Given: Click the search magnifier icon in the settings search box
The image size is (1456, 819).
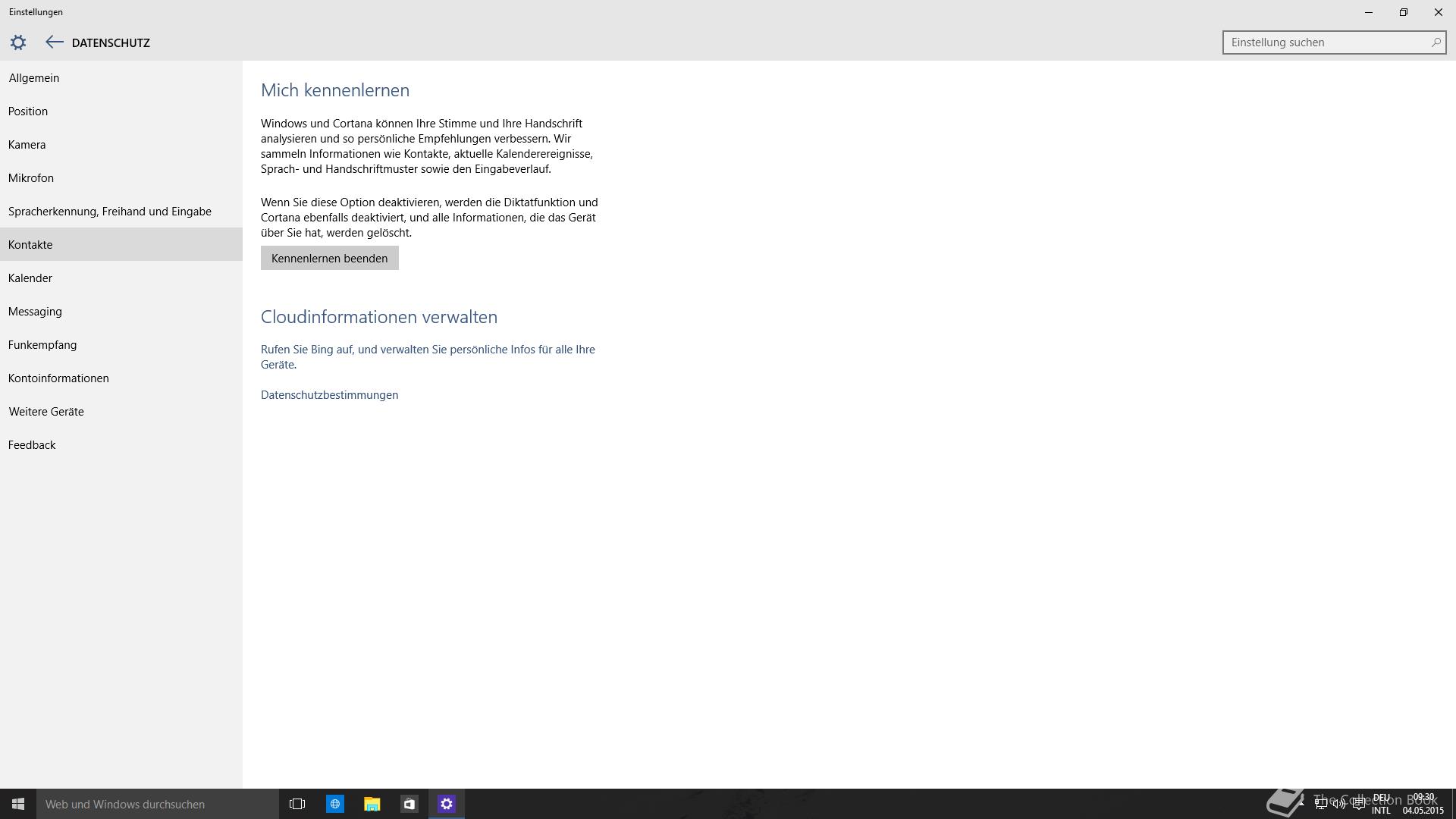Looking at the screenshot, I should coord(1436,42).
